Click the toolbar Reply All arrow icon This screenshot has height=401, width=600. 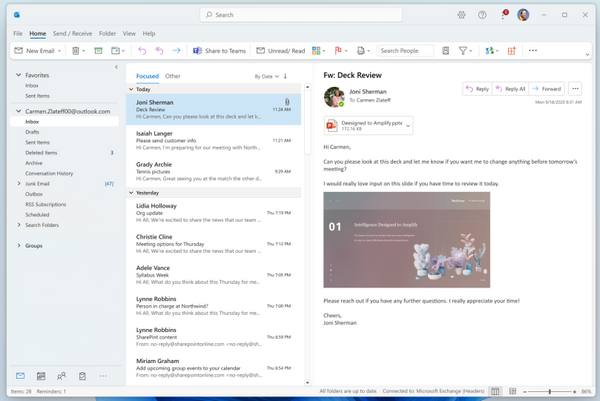(x=159, y=51)
